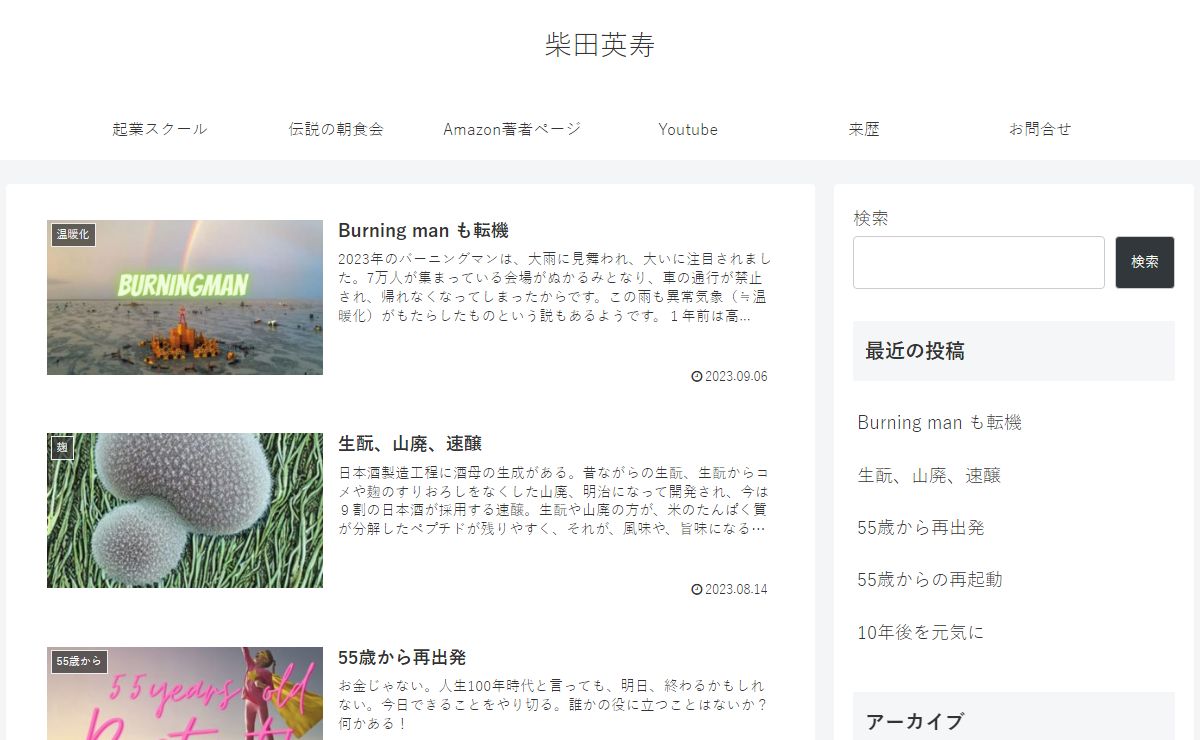Image resolution: width=1200 pixels, height=740 pixels.
Task: Click the 温暖化 category label
Action: pyautogui.click(x=73, y=235)
